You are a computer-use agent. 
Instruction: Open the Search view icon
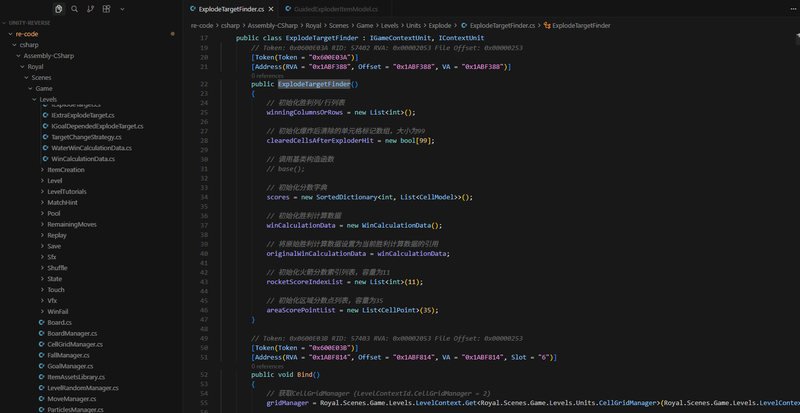pos(76,9)
